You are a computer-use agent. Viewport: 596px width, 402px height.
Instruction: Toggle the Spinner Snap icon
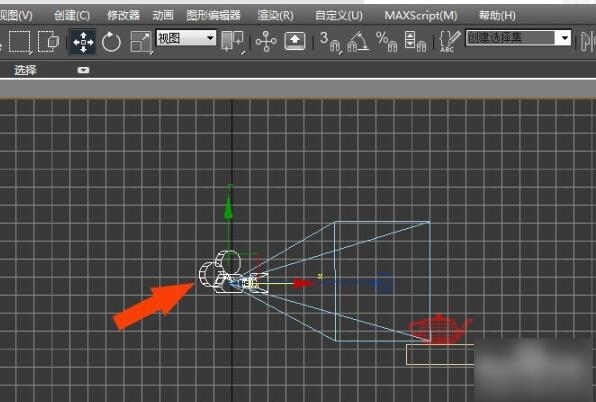(x=415, y=41)
